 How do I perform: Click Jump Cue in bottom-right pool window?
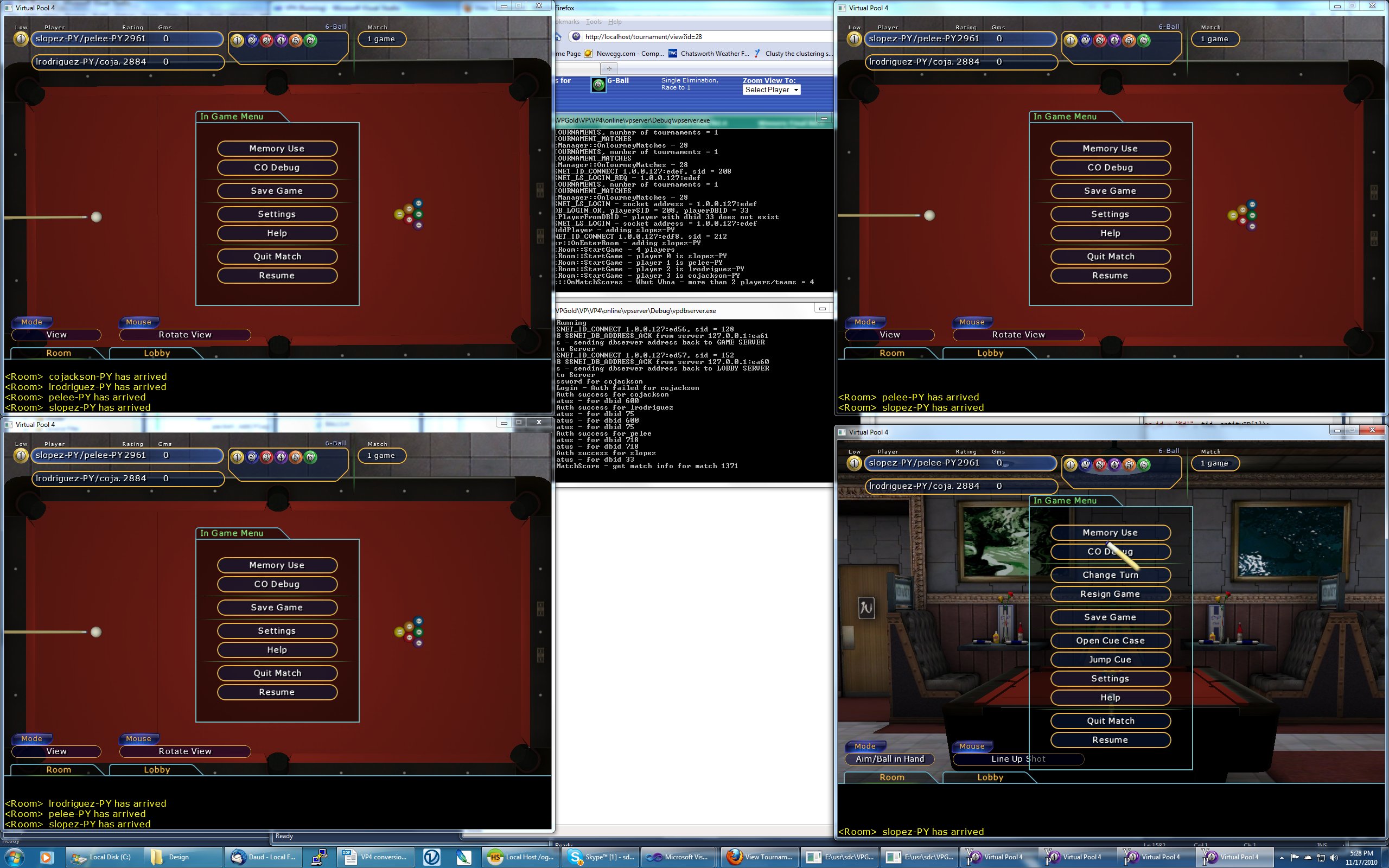(1111, 660)
